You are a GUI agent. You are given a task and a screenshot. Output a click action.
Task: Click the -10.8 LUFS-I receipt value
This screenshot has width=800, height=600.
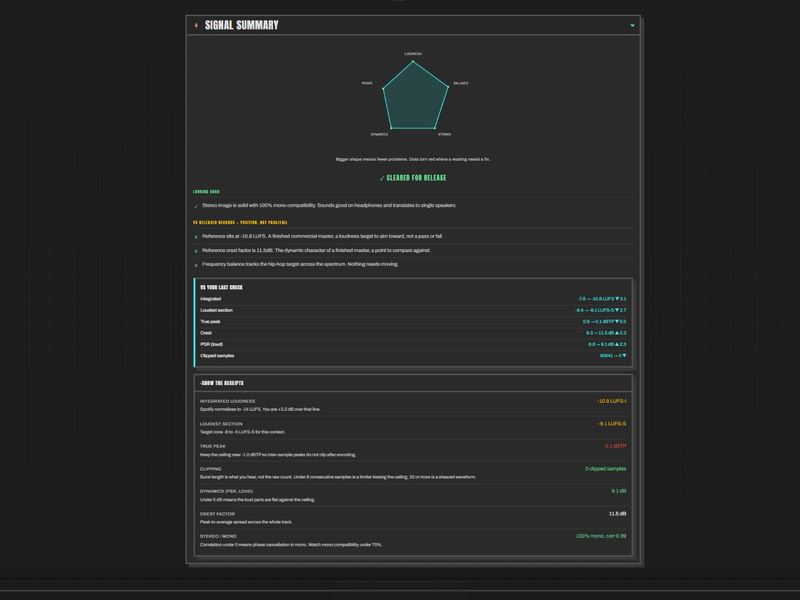click(611, 401)
